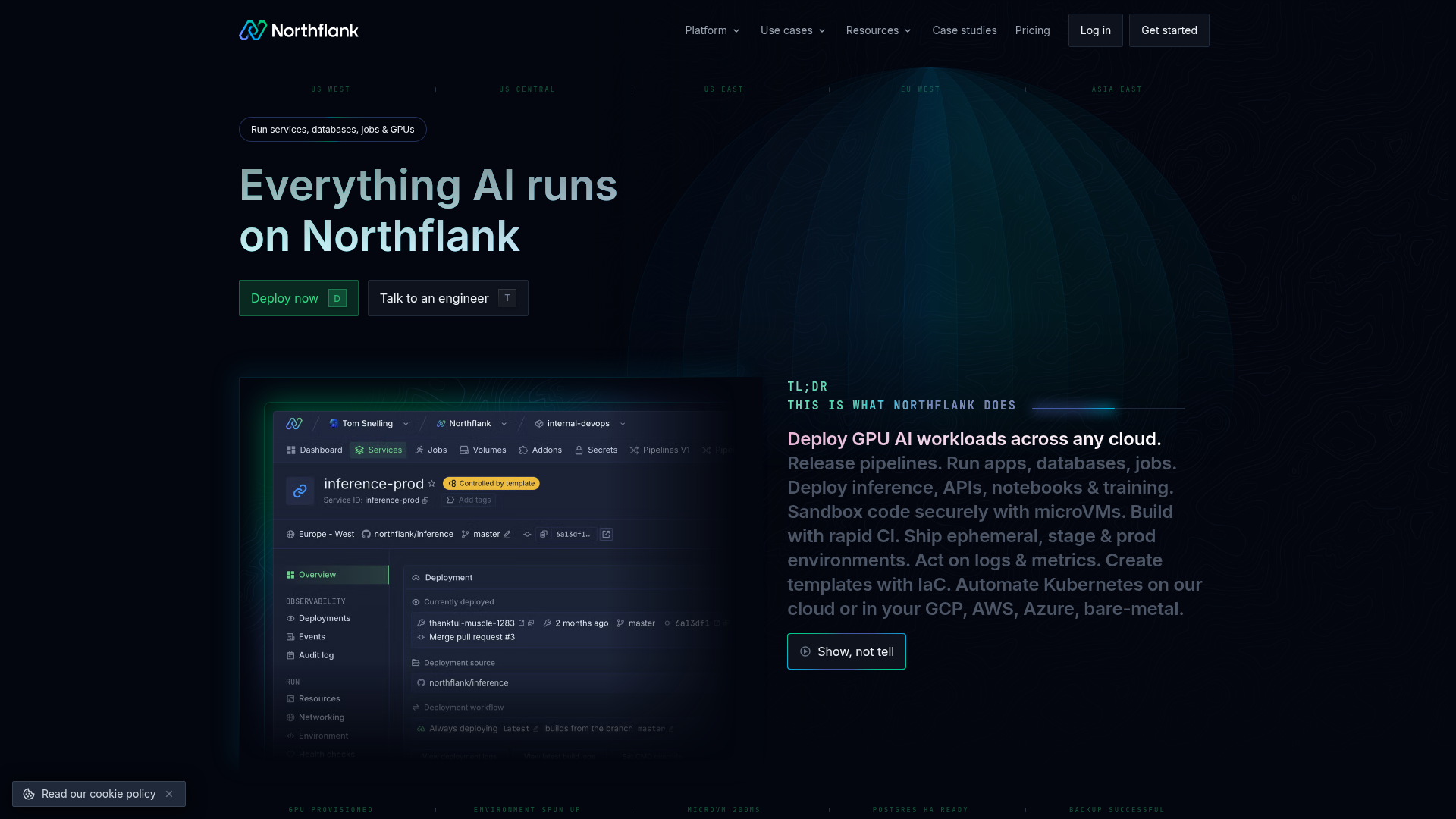Click the copy icon next to Service ID inference-prod
The image size is (1456, 819).
pyautogui.click(x=425, y=500)
